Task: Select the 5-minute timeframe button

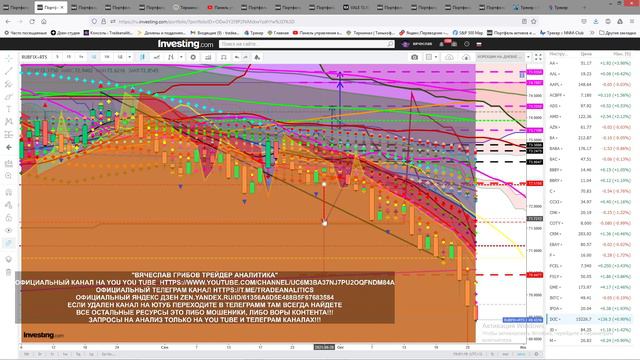Action: [x=57, y=57]
